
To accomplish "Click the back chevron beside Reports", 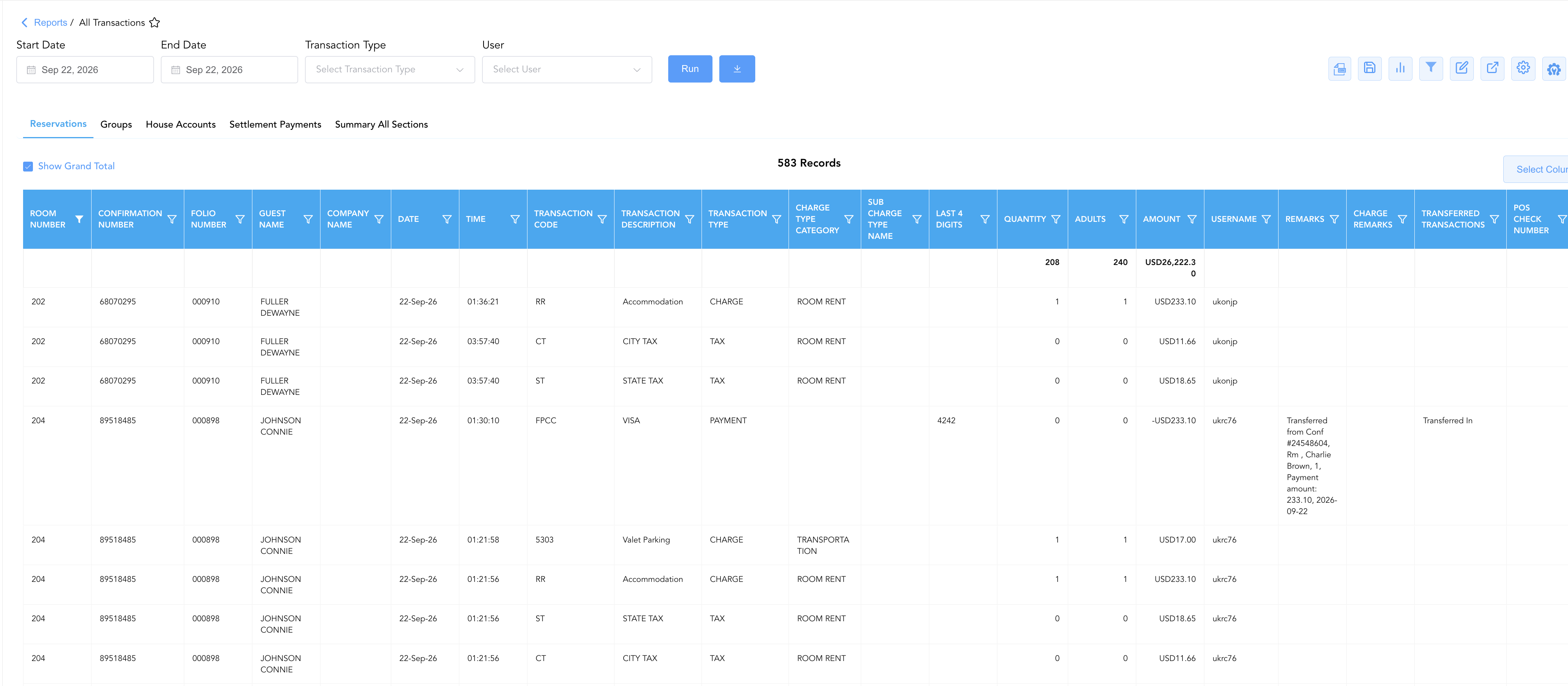I will (24, 23).
